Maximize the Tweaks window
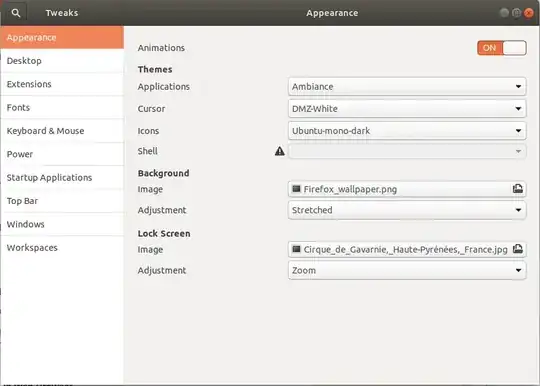 click(x=516, y=13)
